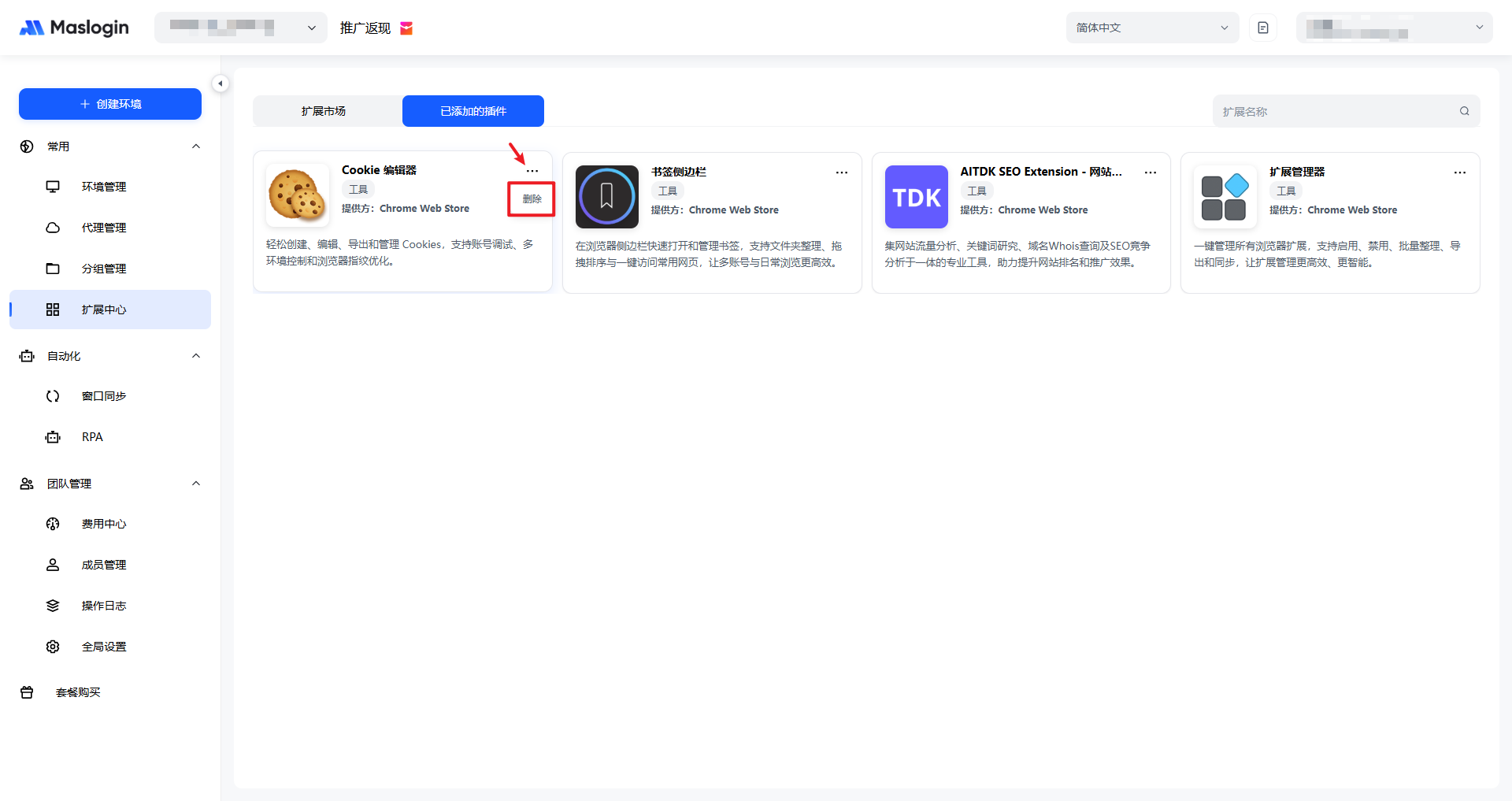Screen dimensions: 1512x801
Task: Click the TDK extension icon
Action: 916,197
